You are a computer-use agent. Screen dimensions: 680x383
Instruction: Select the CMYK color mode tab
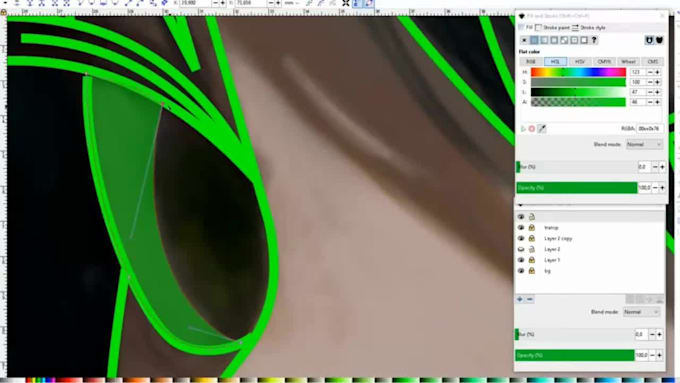604,62
